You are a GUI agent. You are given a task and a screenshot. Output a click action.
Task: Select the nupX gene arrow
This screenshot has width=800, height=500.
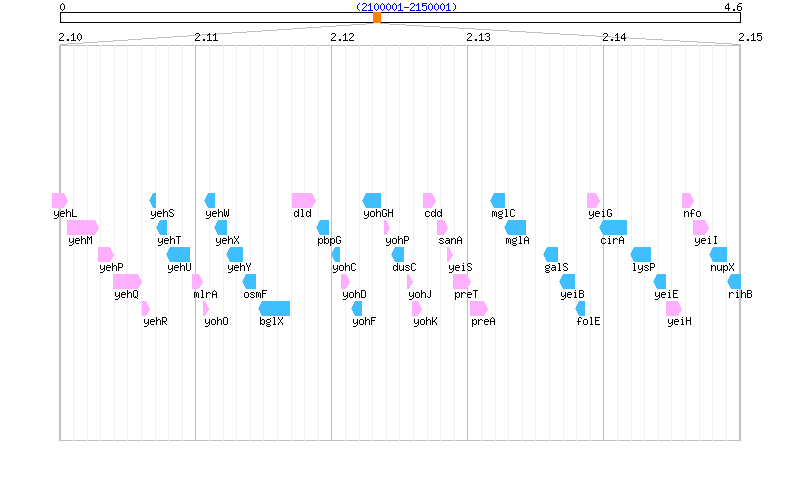tap(719, 254)
